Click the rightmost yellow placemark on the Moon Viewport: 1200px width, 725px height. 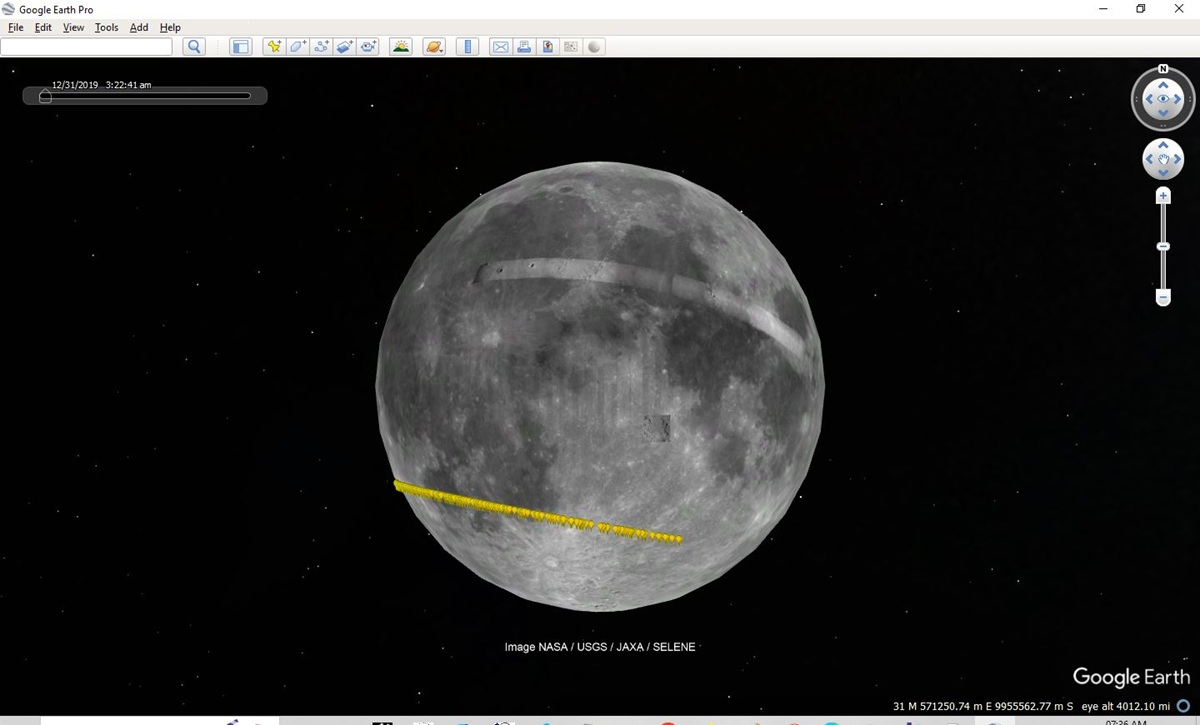pyautogui.click(x=679, y=539)
